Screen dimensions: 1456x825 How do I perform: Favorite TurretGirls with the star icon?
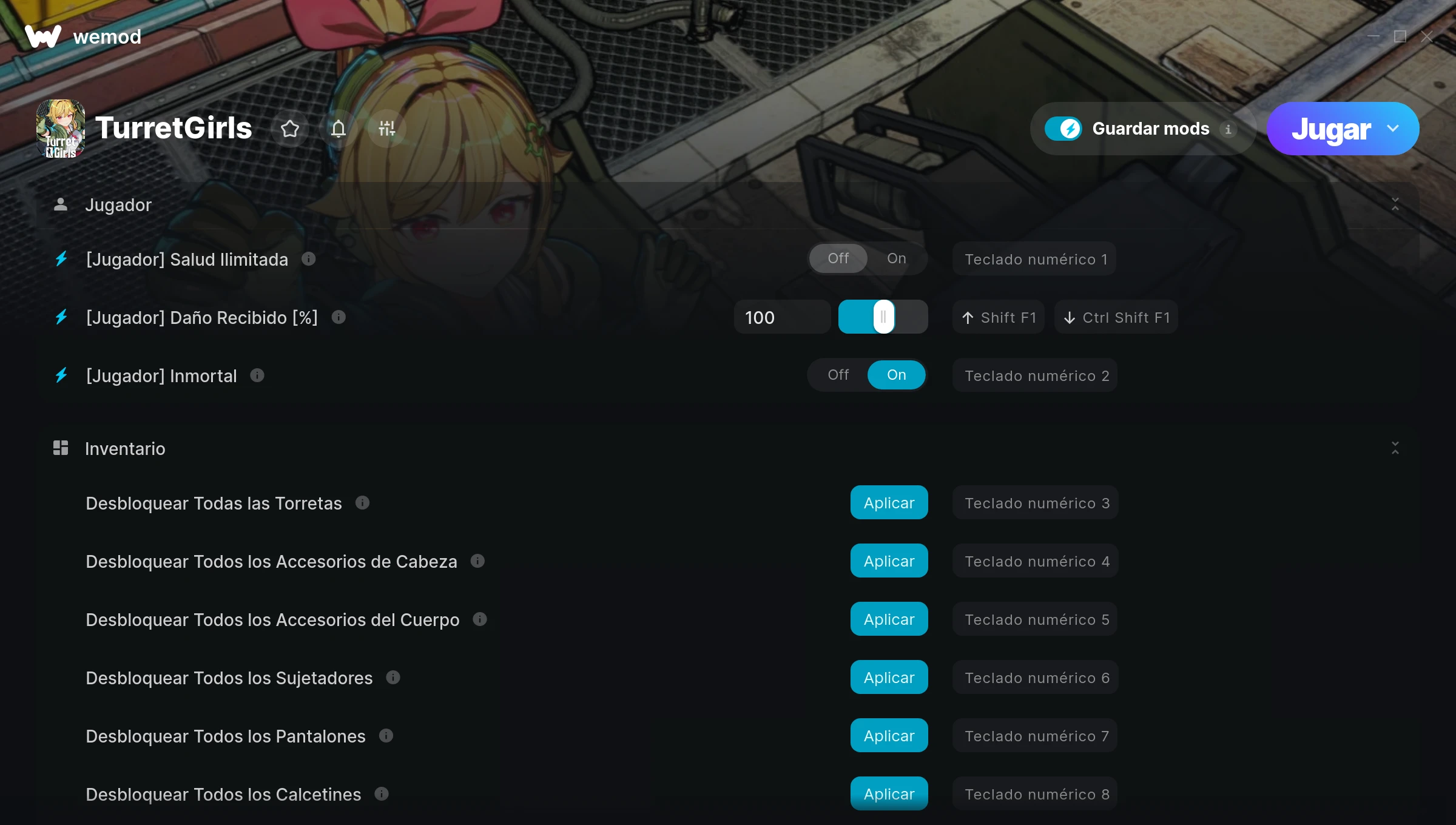pyautogui.click(x=290, y=129)
